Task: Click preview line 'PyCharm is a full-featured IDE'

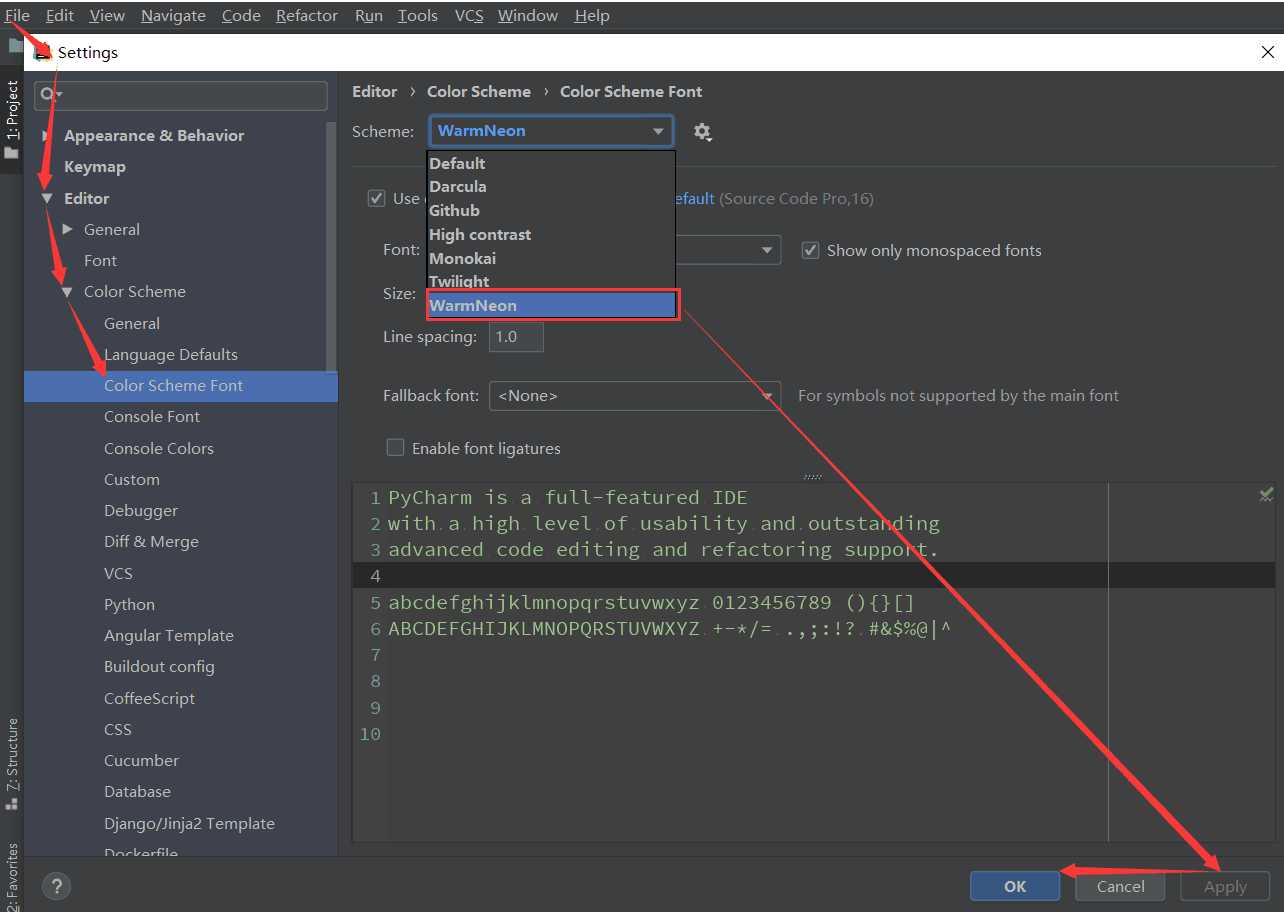Action: [568, 498]
